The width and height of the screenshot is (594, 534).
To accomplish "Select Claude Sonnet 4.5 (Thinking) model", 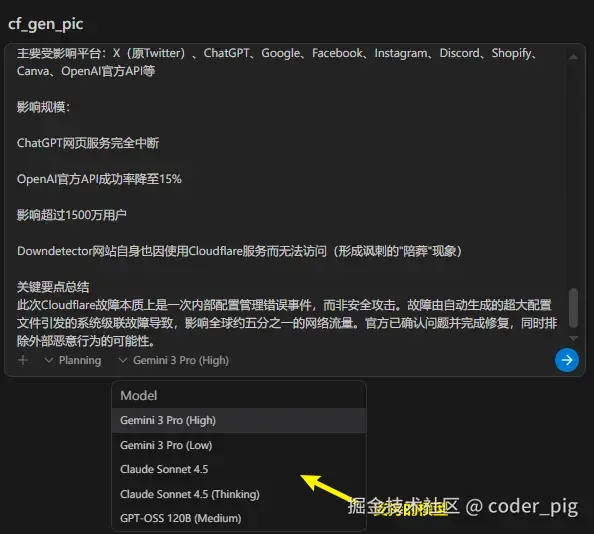I will pos(239,494).
